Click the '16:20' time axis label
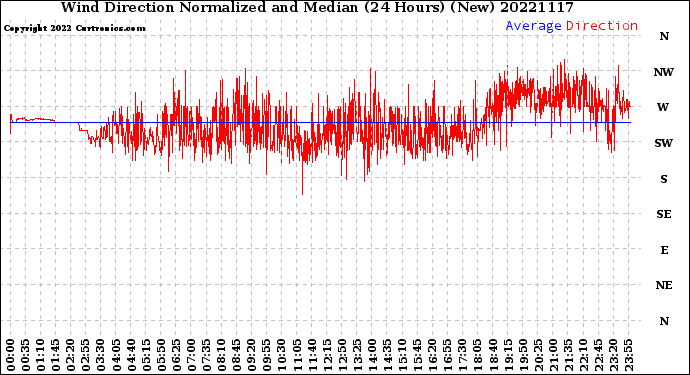This screenshot has height=375, width=690. [433, 355]
